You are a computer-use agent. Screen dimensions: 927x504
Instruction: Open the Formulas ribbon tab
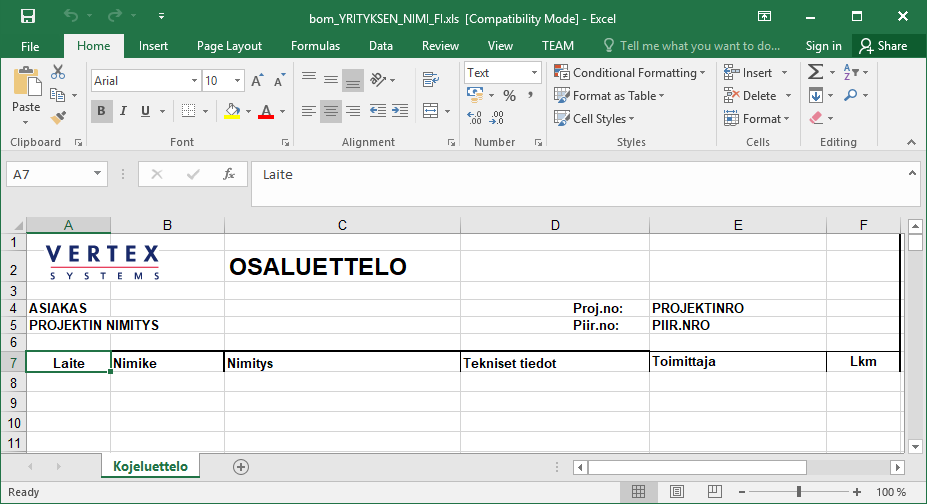click(315, 46)
